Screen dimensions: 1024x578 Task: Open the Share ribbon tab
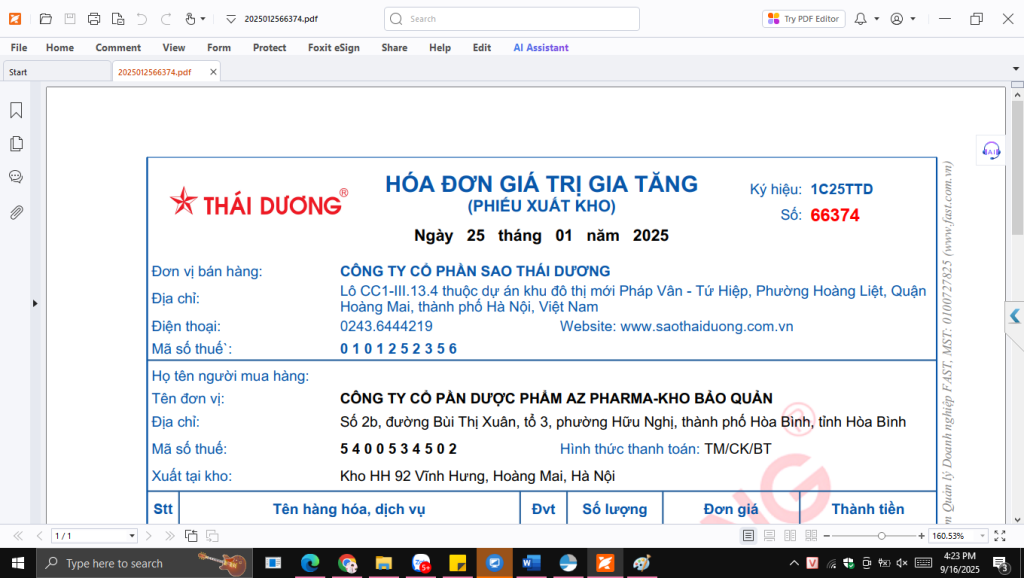pos(394,48)
